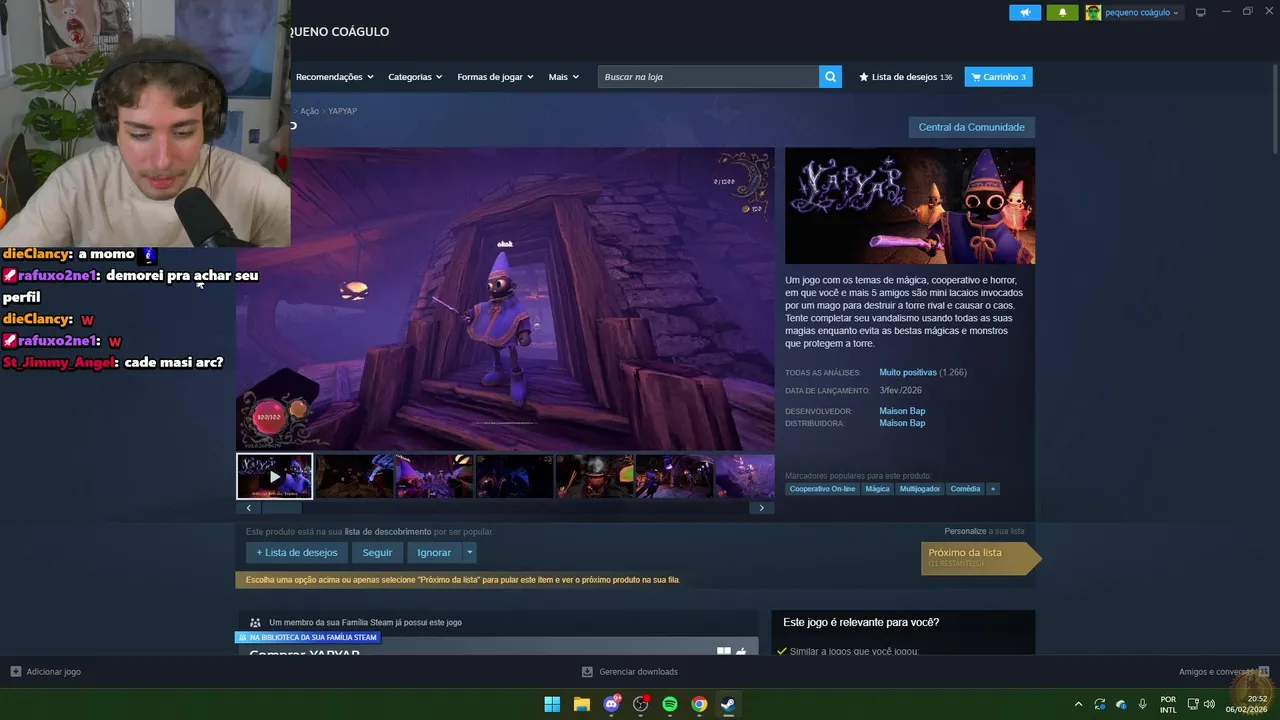Viewport: 1280px width, 720px height.
Task: Go to Próximo da lista
Action: (x=980, y=557)
